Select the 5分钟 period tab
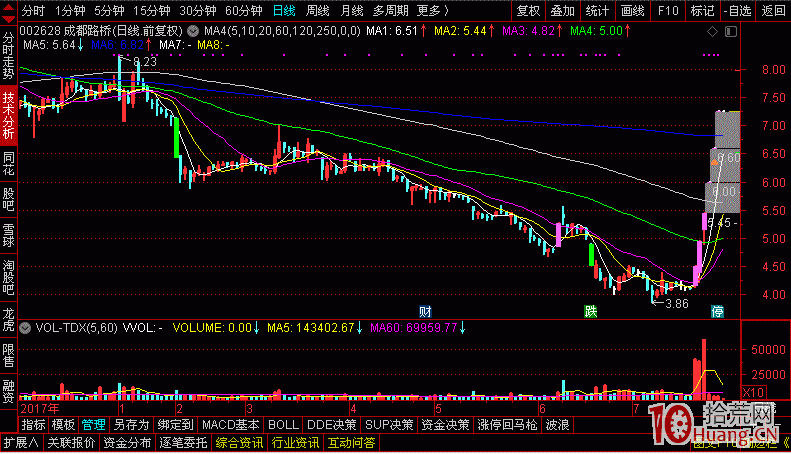 coord(109,11)
